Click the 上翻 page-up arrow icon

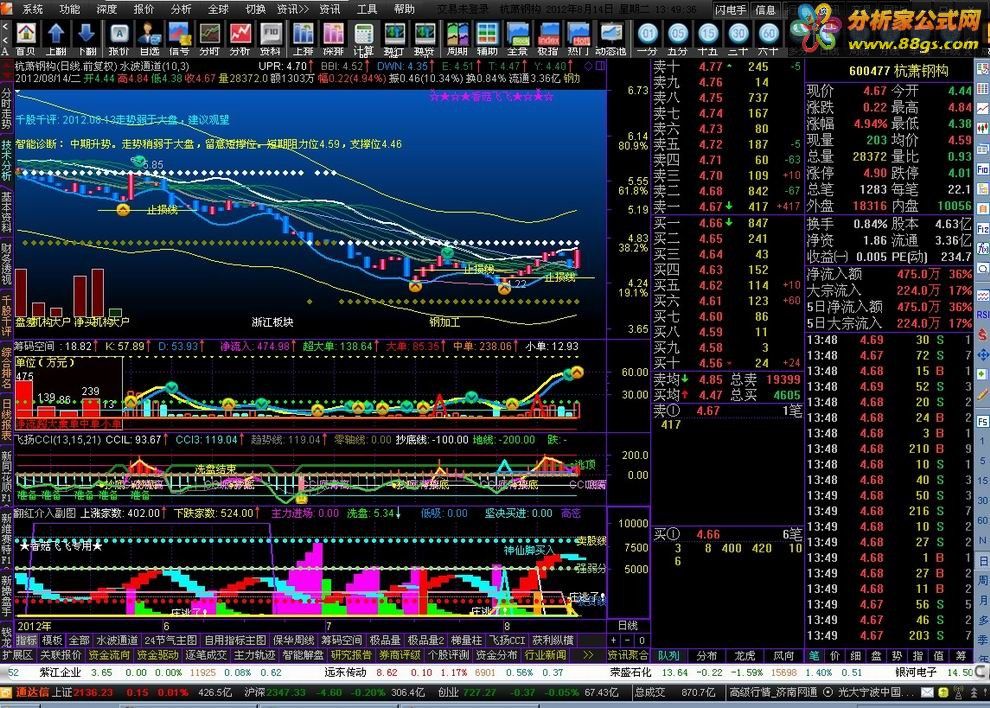[x=56, y=39]
